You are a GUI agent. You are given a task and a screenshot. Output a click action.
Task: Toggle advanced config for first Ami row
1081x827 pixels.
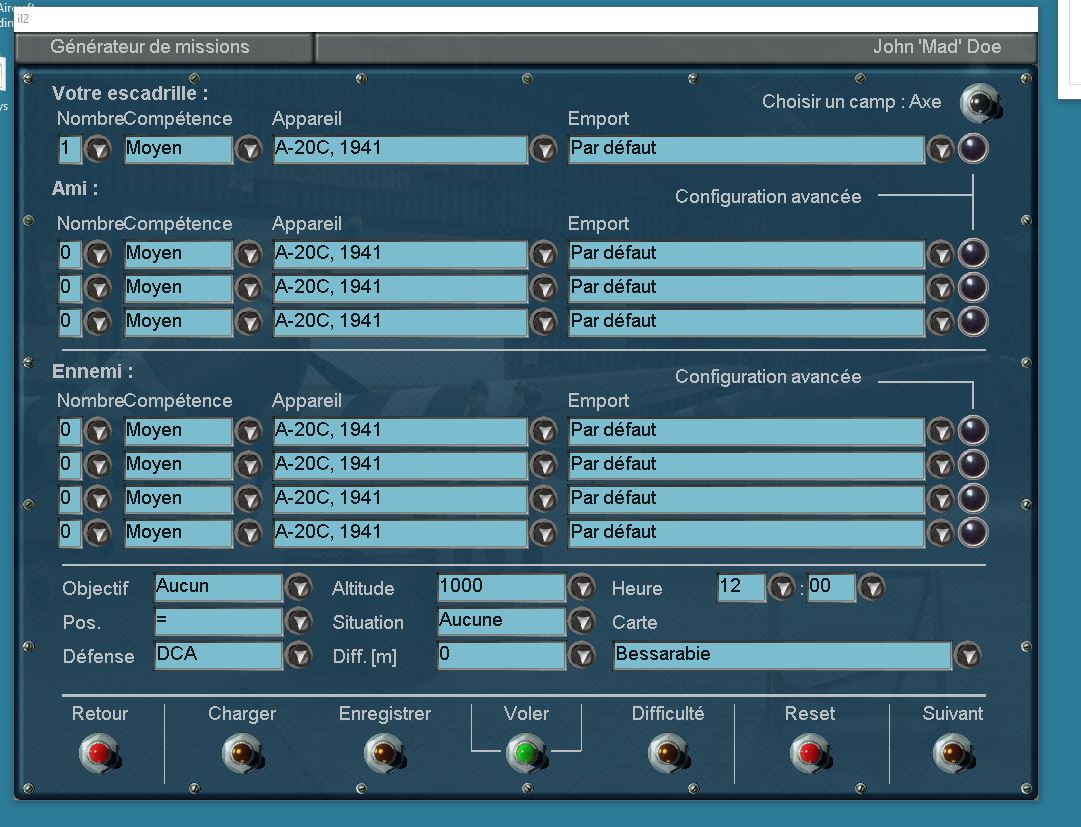point(973,254)
